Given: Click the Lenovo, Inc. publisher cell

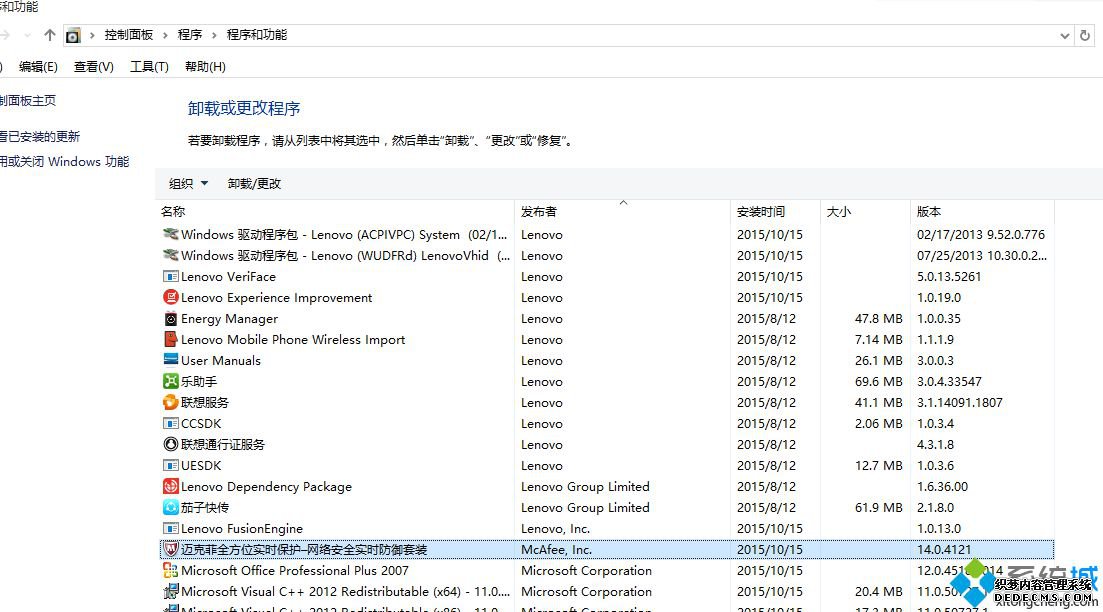Looking at the screenshot, I should tap(556, 528).
